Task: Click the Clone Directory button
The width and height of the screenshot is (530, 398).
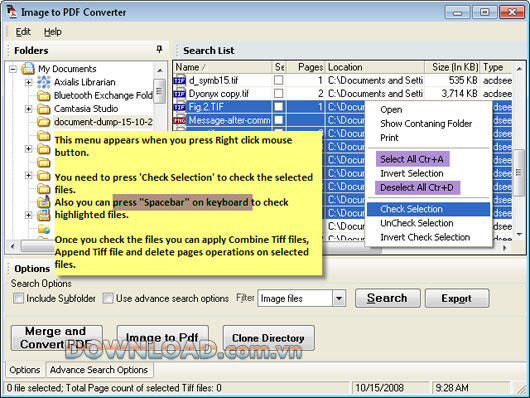Action: point(268,337)
